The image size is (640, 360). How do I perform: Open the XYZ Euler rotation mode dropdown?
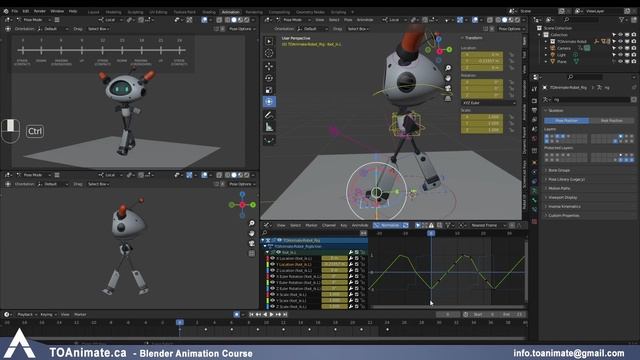tap(488, 103)
